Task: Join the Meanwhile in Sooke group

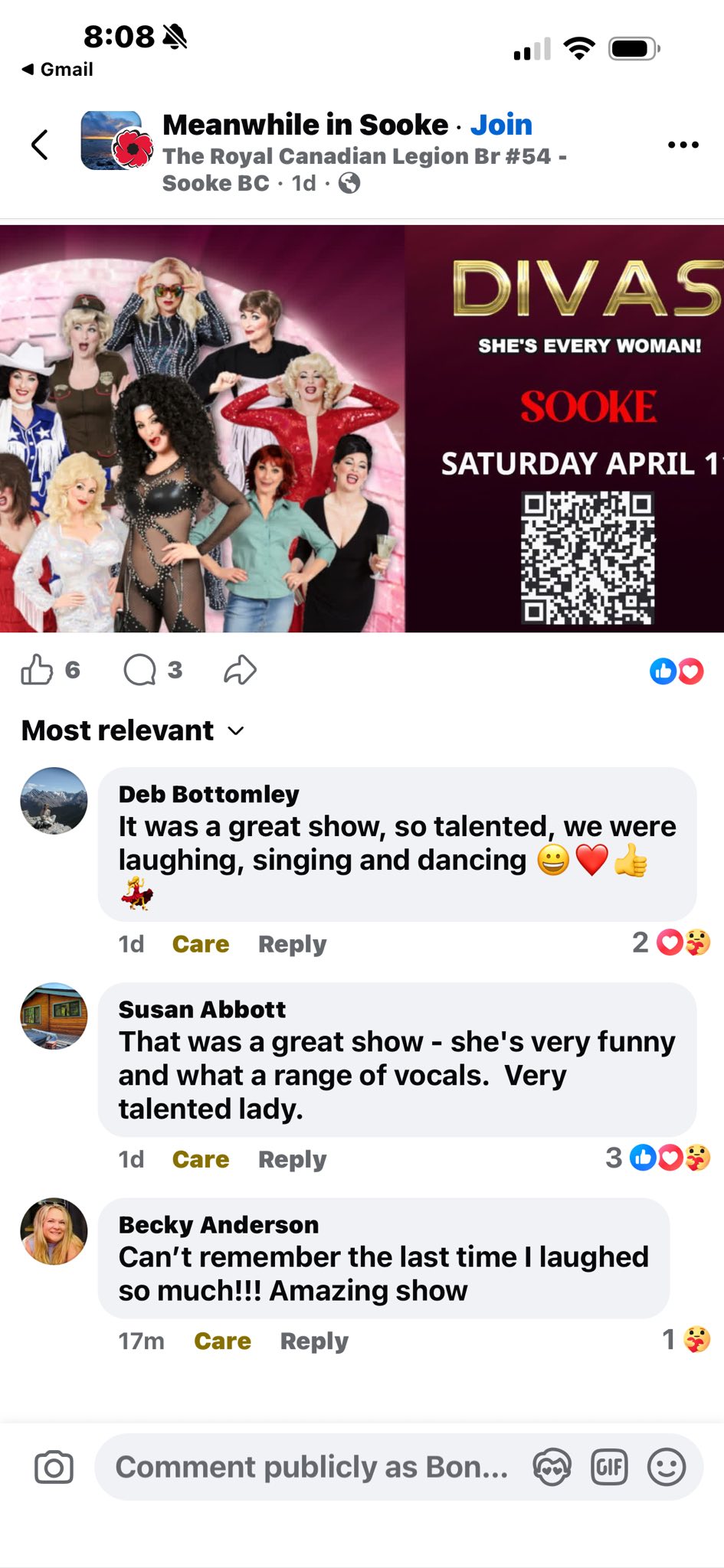Action: (501, 124)
